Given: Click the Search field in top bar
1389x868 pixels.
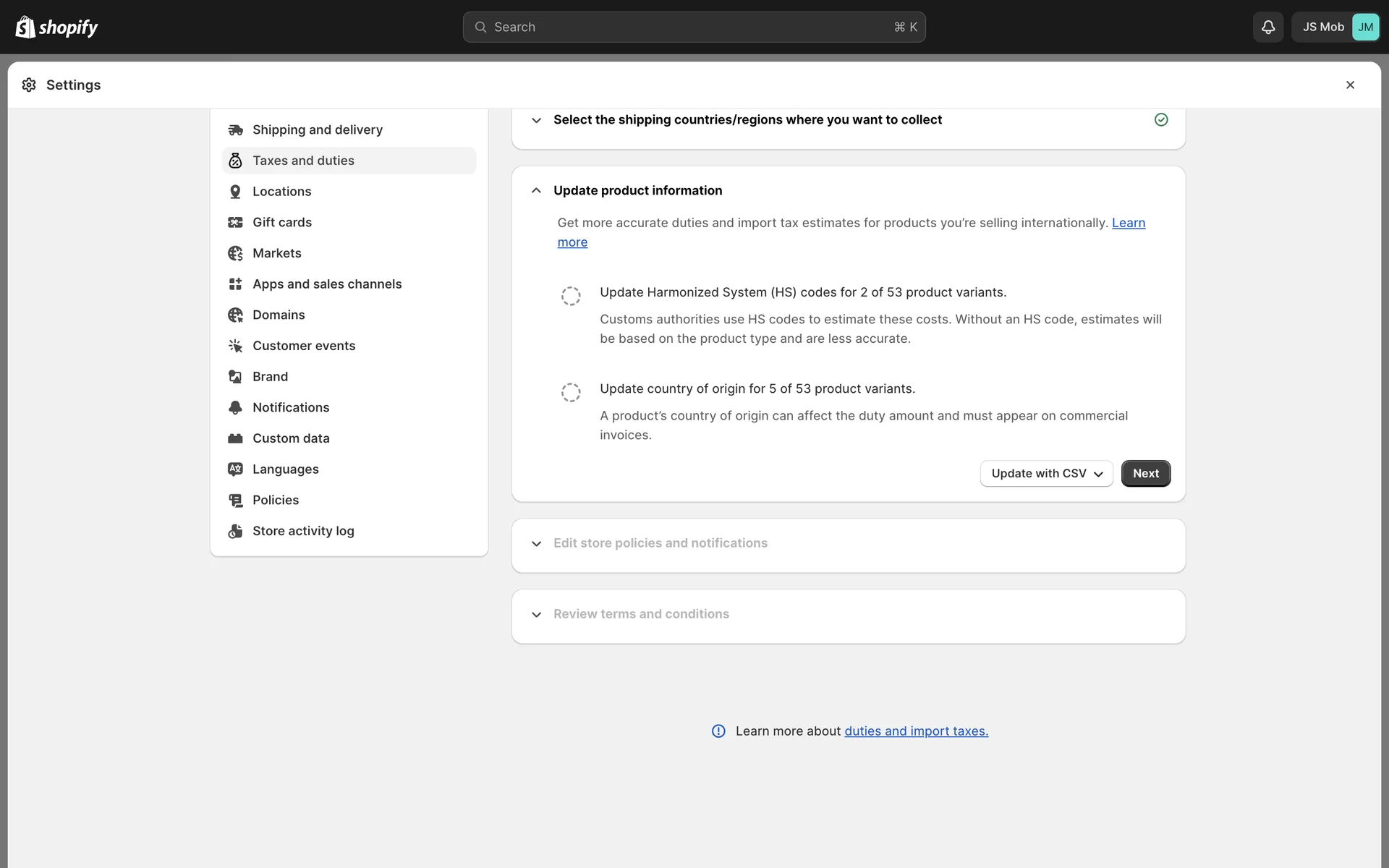Looking at the screenshot, I should click(693, 27).
